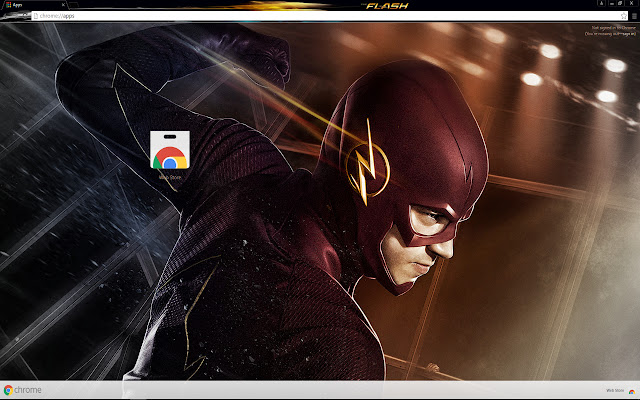The width and height of the screenshot is (640, 400).
Task: Click the Apps tab
Action: point(34,5)
